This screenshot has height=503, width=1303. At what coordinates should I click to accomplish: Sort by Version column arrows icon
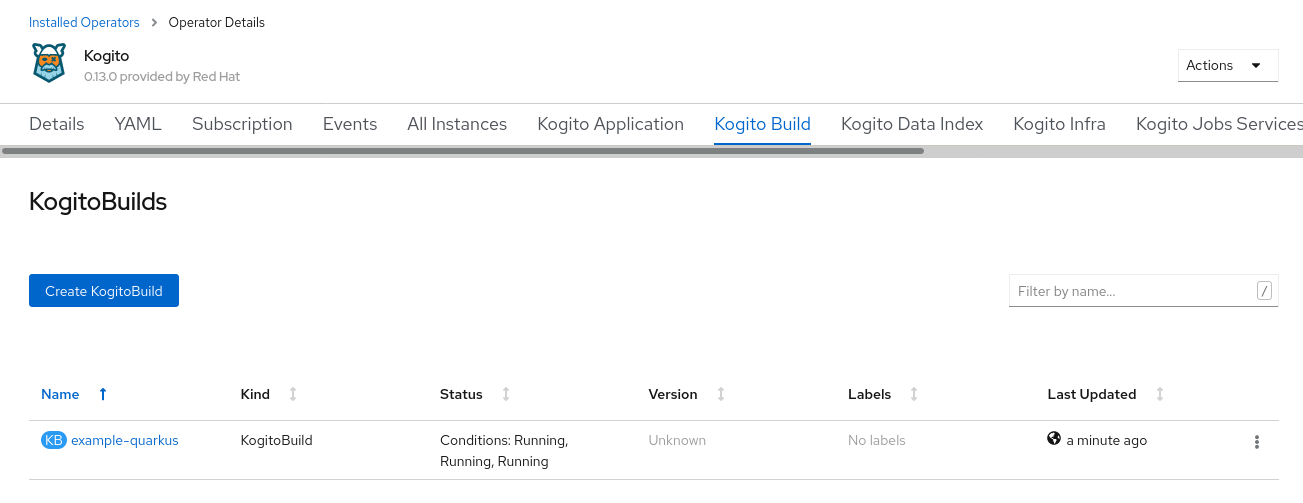tap(721, 394)
